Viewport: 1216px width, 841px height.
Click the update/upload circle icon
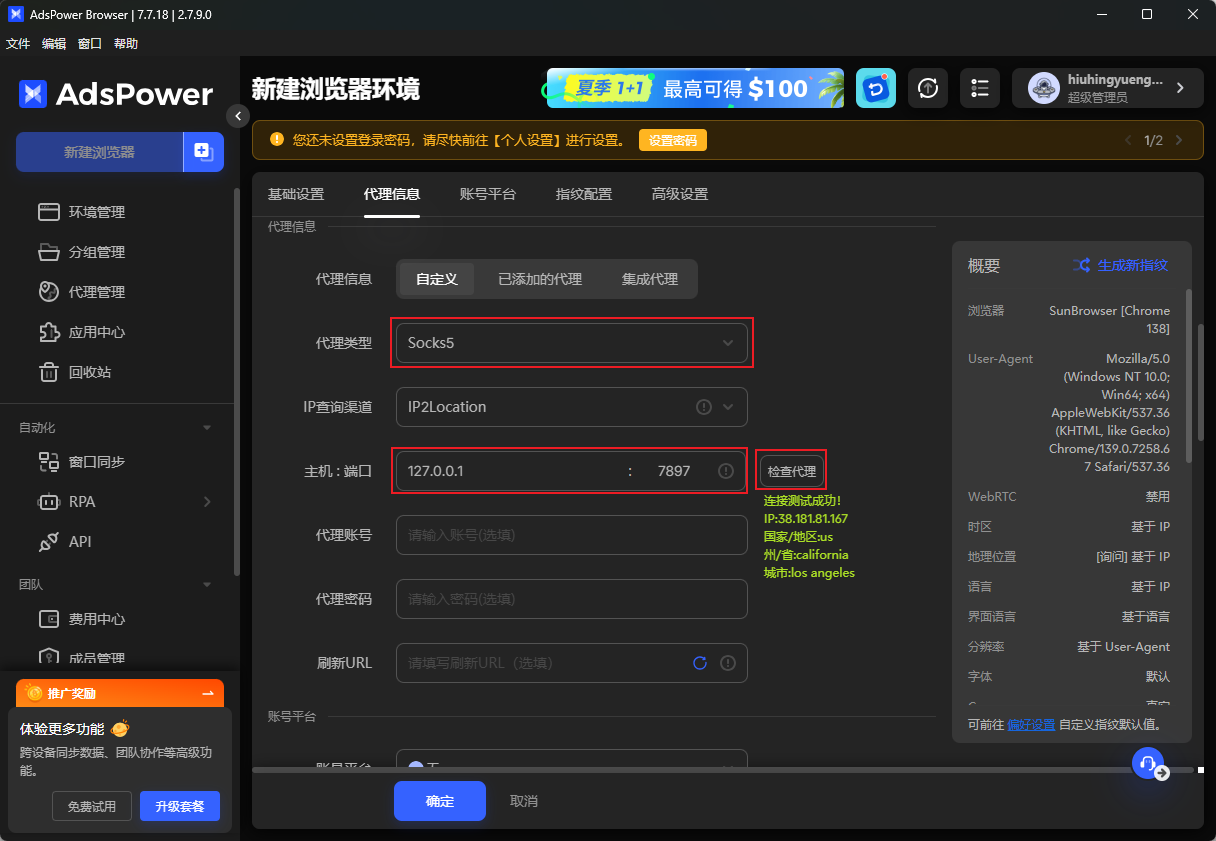(928, 88)
